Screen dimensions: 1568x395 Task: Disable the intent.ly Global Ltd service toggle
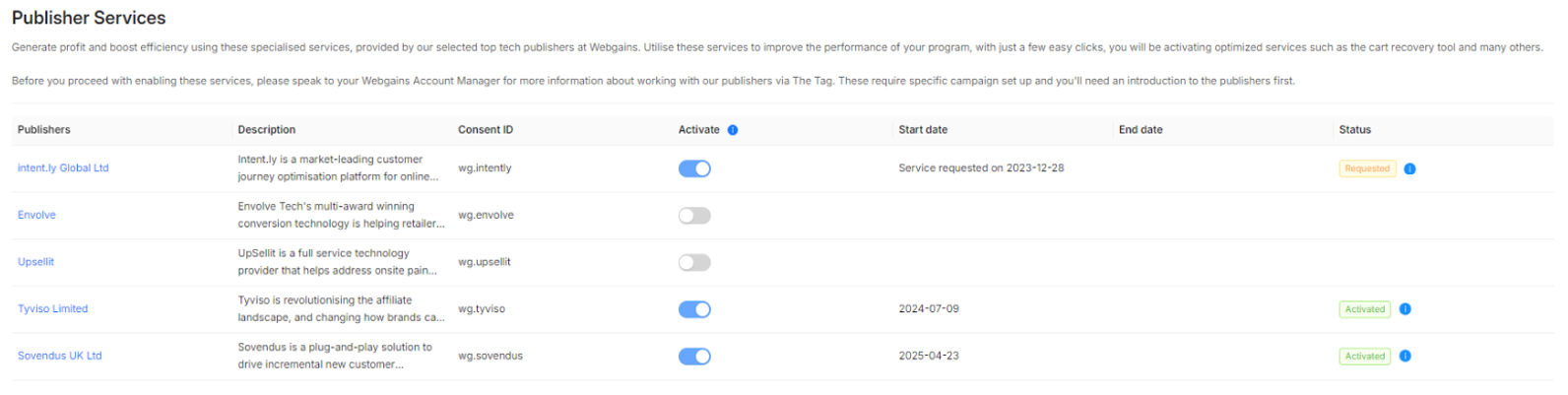click(x=694, y=168)
